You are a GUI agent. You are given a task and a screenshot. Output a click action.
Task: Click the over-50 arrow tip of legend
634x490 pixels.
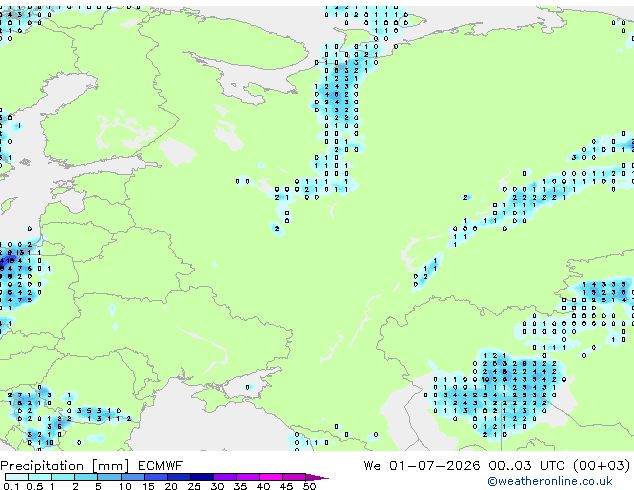pos(317,478)
